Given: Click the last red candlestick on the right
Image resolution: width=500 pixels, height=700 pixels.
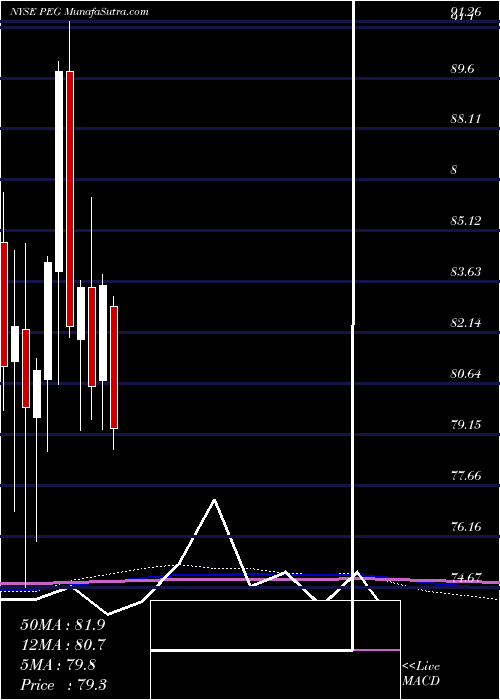Looking at the screenshot, I should coord(114,367).
